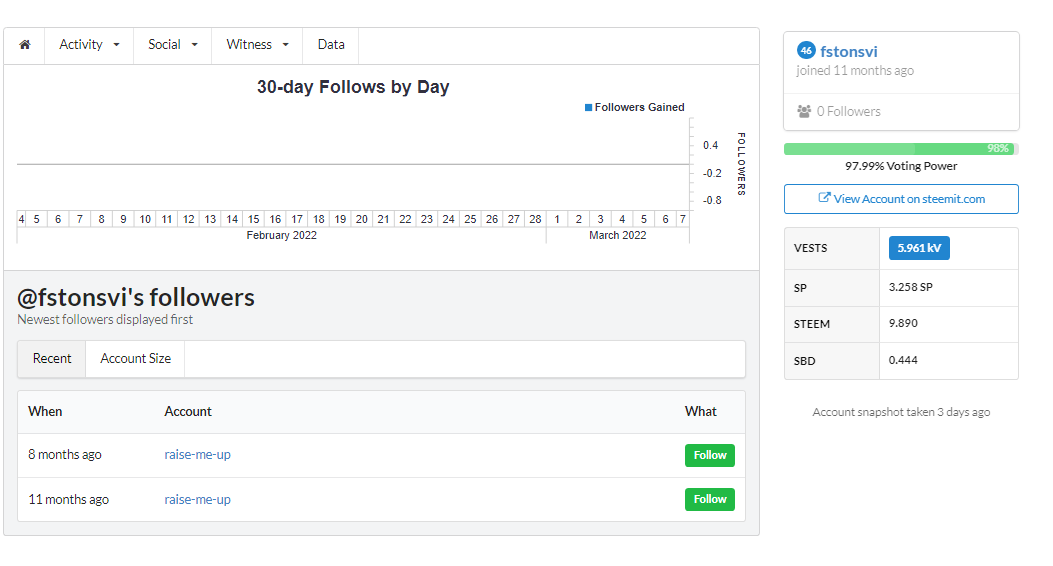Open the Social dropdown menu
Image resolution: width=1053 pixels, height=566 pixels.
coord(173,45)
